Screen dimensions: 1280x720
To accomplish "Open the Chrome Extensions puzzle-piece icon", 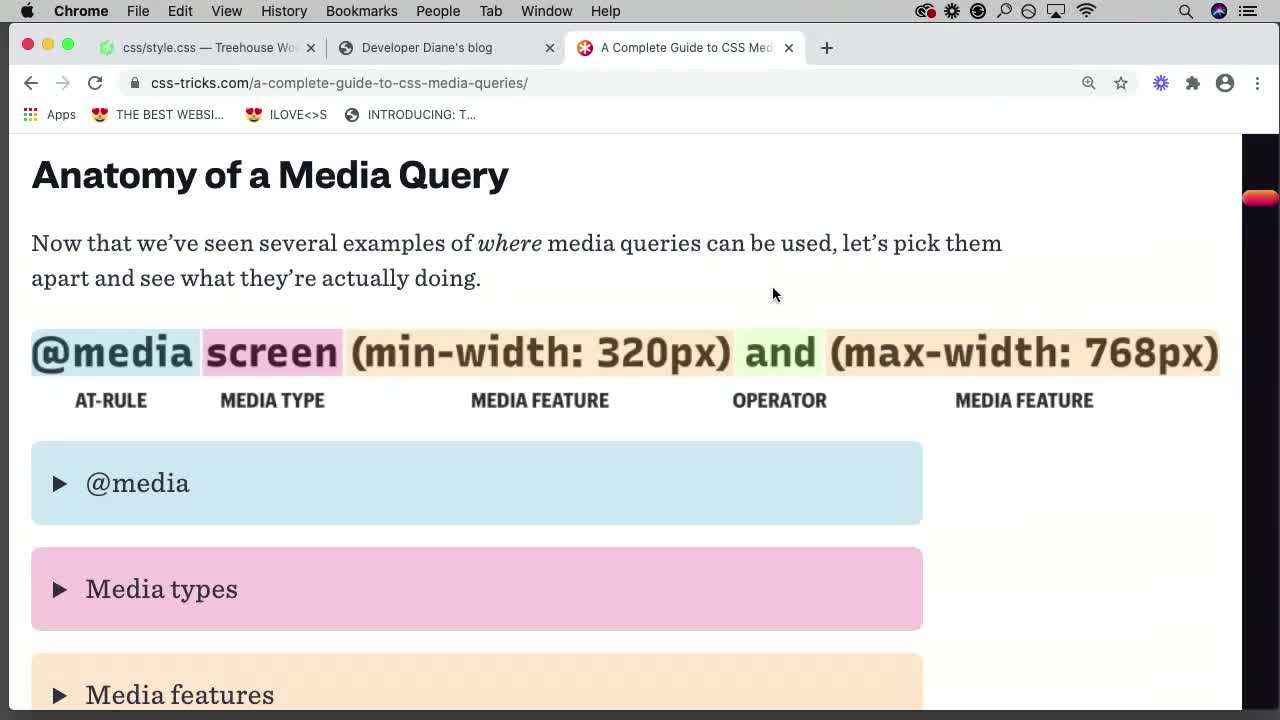I will point(1192,83).
